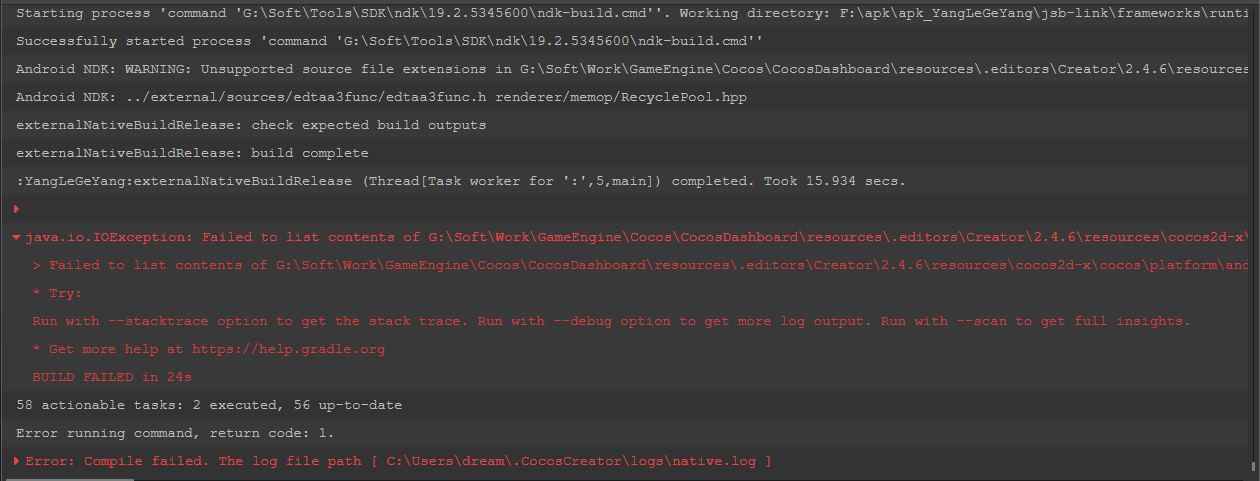Expand the collapsed red arrow log entry

pyautogui.click(x=17, y=209)
